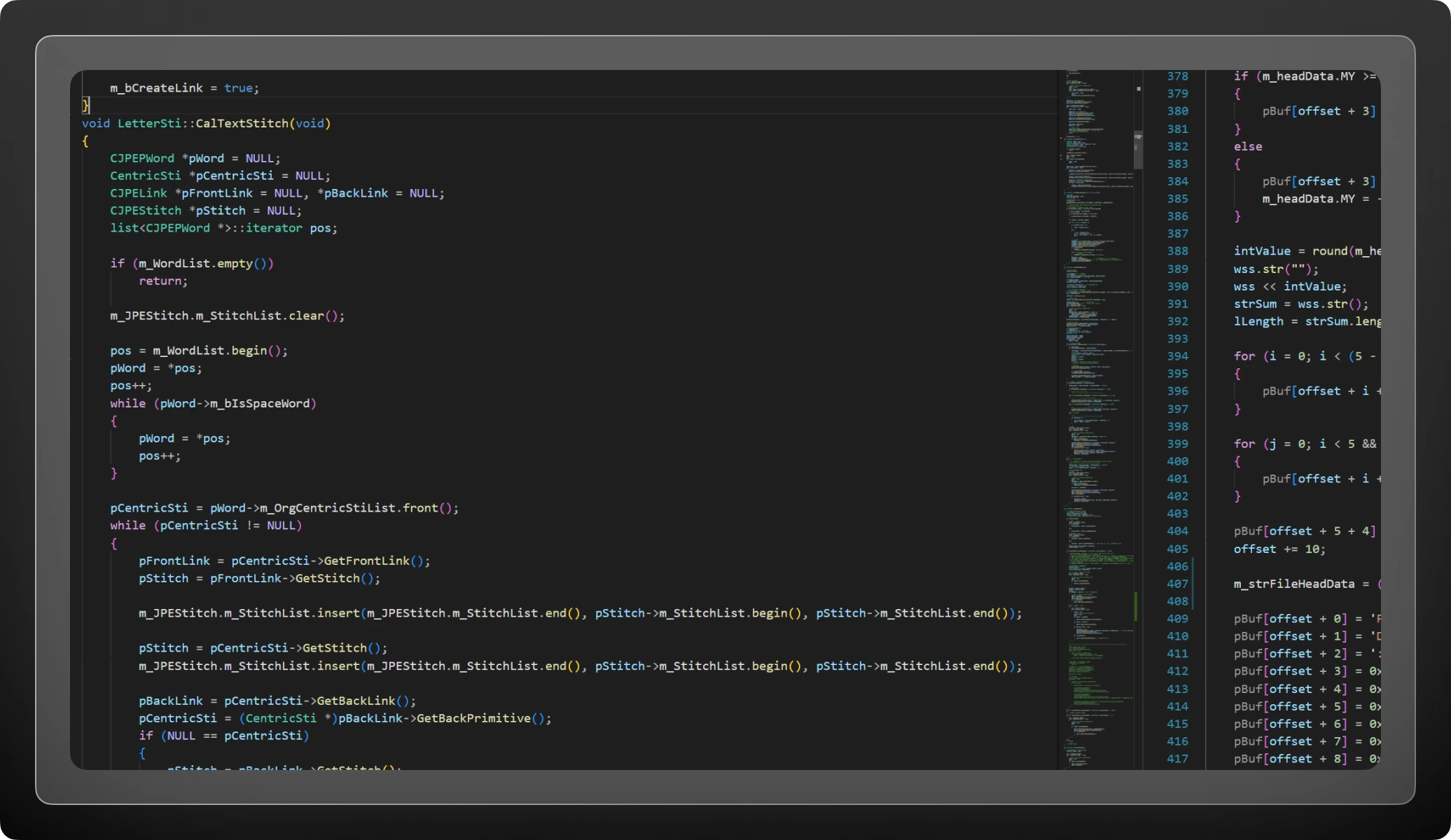Viewport: 1451px width, 840px height.
Task: Click the vertical scrollbar thumb beside minimap
Action: tap(1138, 150)
